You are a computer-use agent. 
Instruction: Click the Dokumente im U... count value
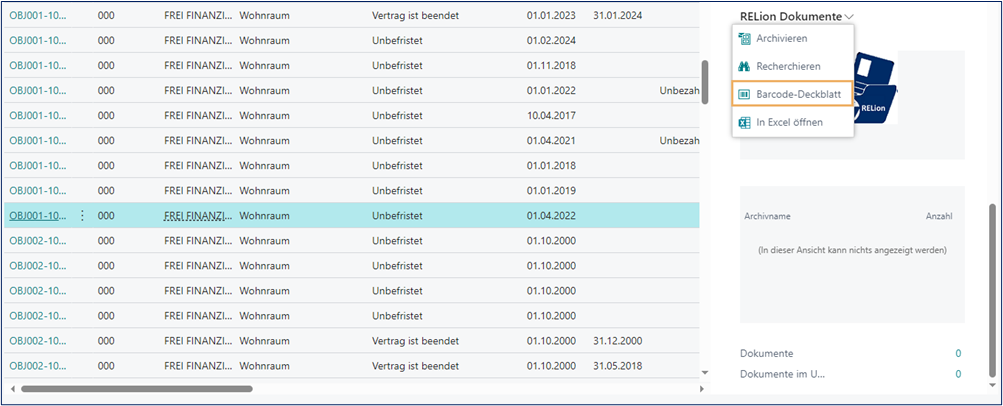click(x=957, y=374)
